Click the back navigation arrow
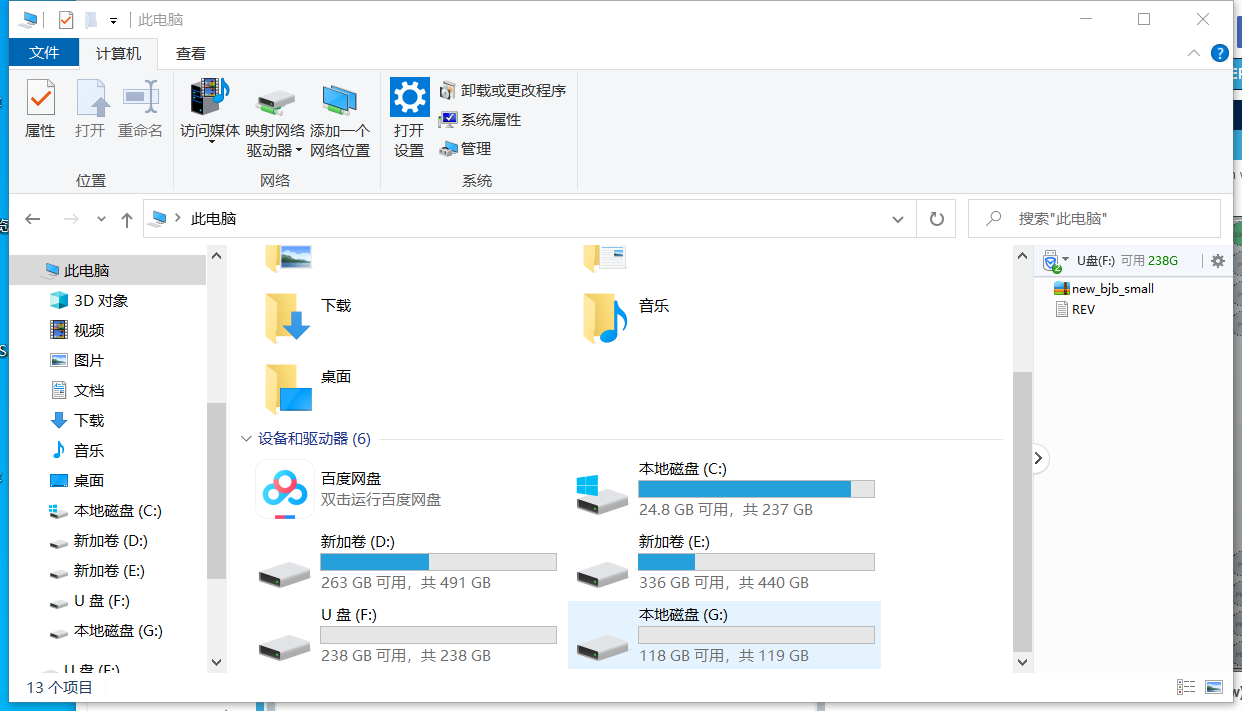 click(x=33, y=218)
